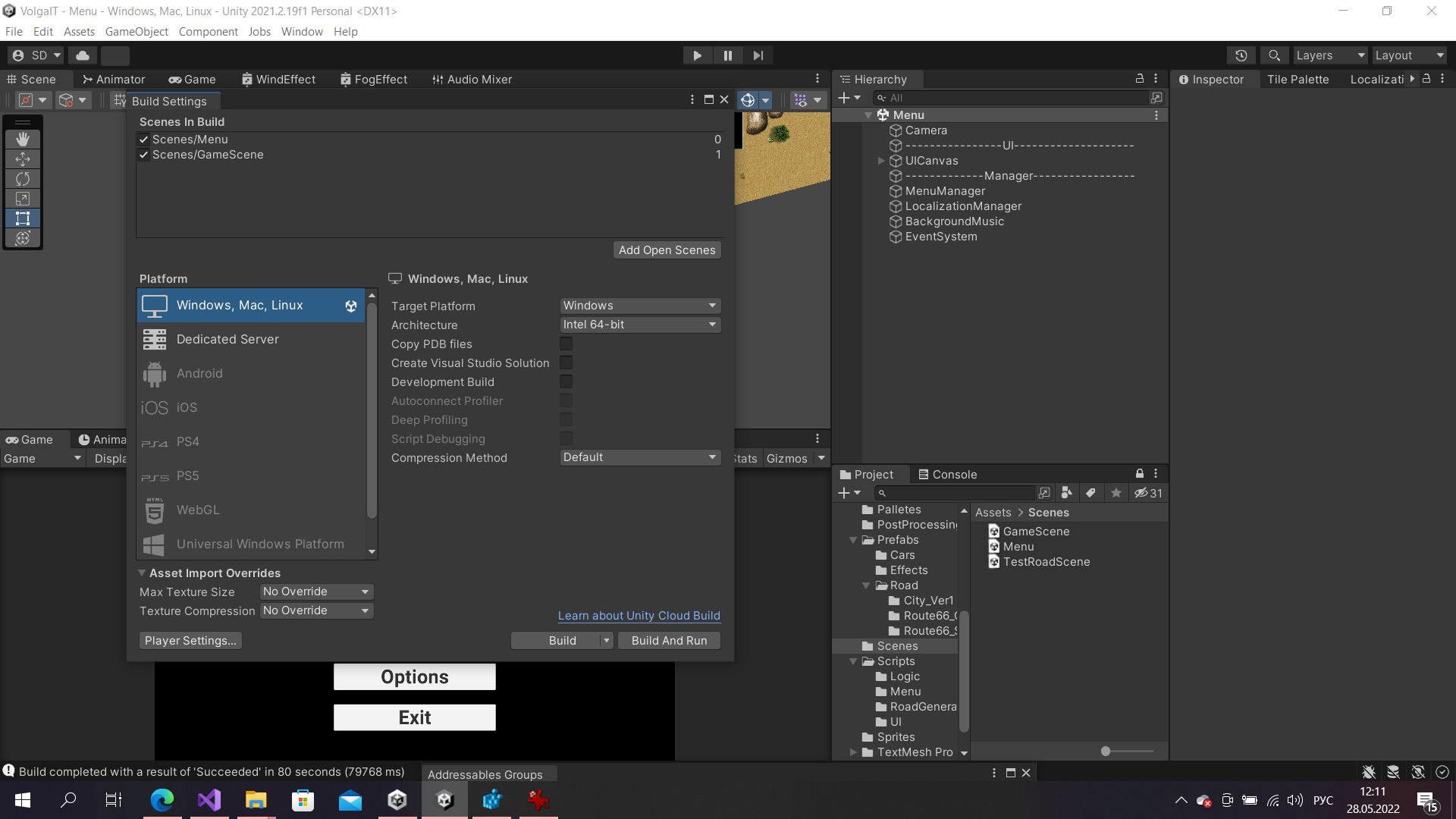Enable Copy PDB files checkbox
Viewport: 1456px width, 819px height.
pos(566,344)
